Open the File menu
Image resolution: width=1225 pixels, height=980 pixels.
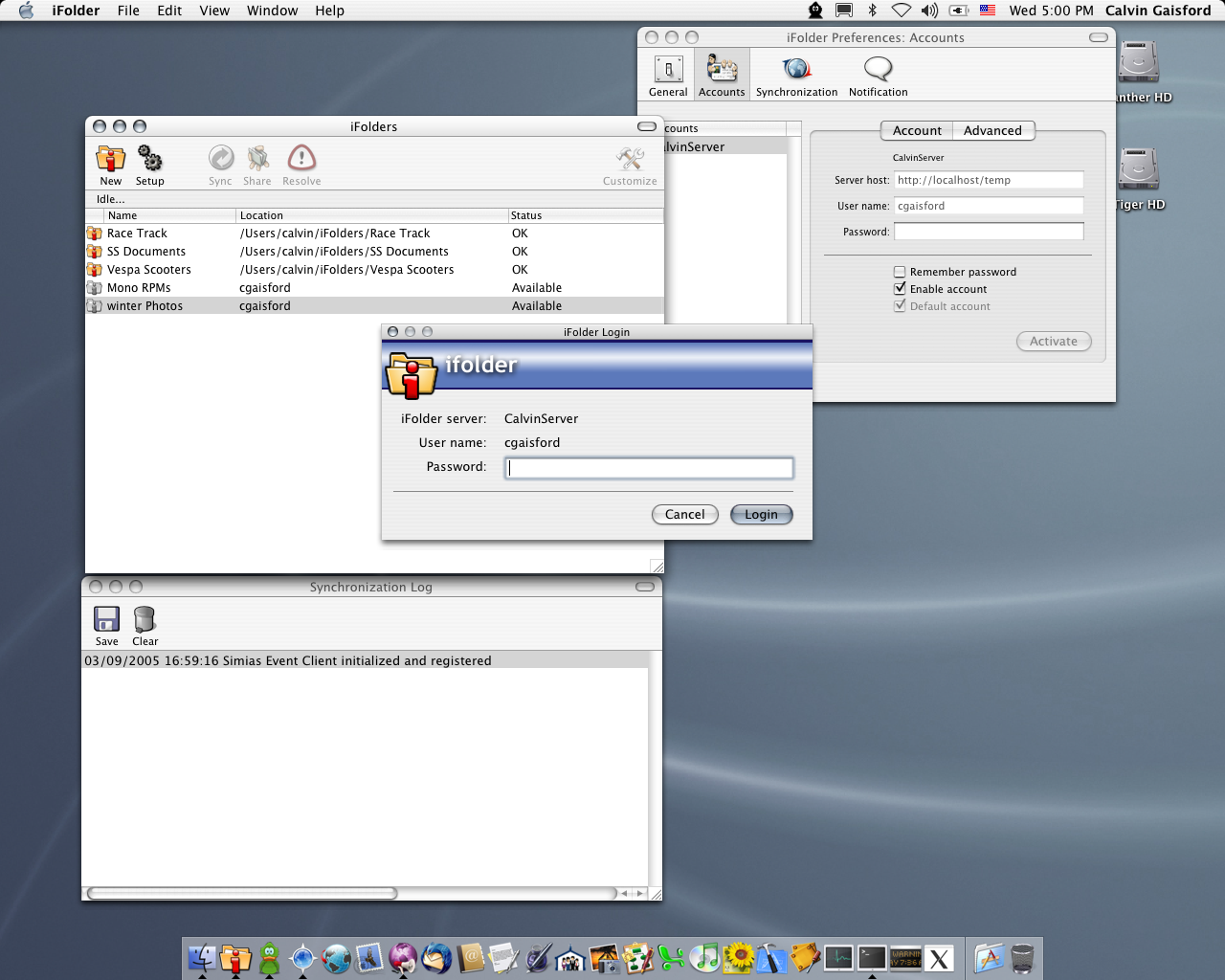tap(128, 11)
